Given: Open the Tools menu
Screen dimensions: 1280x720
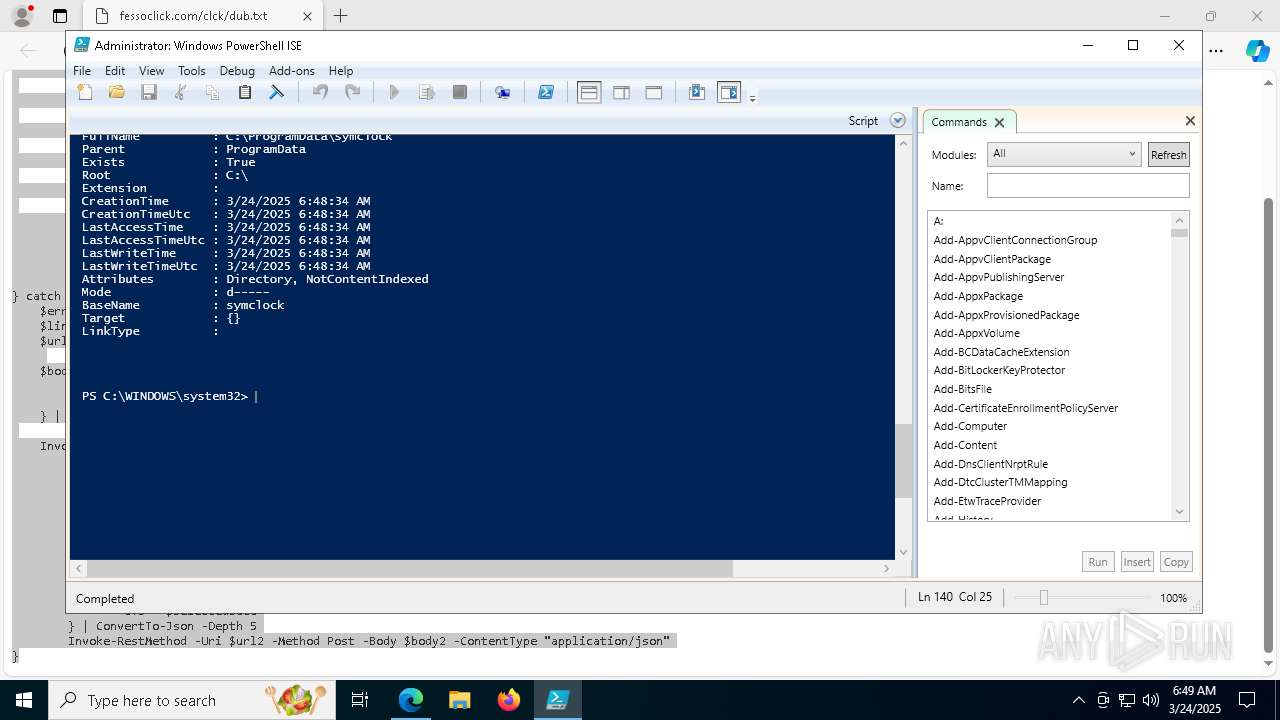Looking at the screenshot, I should coord(191,71).
